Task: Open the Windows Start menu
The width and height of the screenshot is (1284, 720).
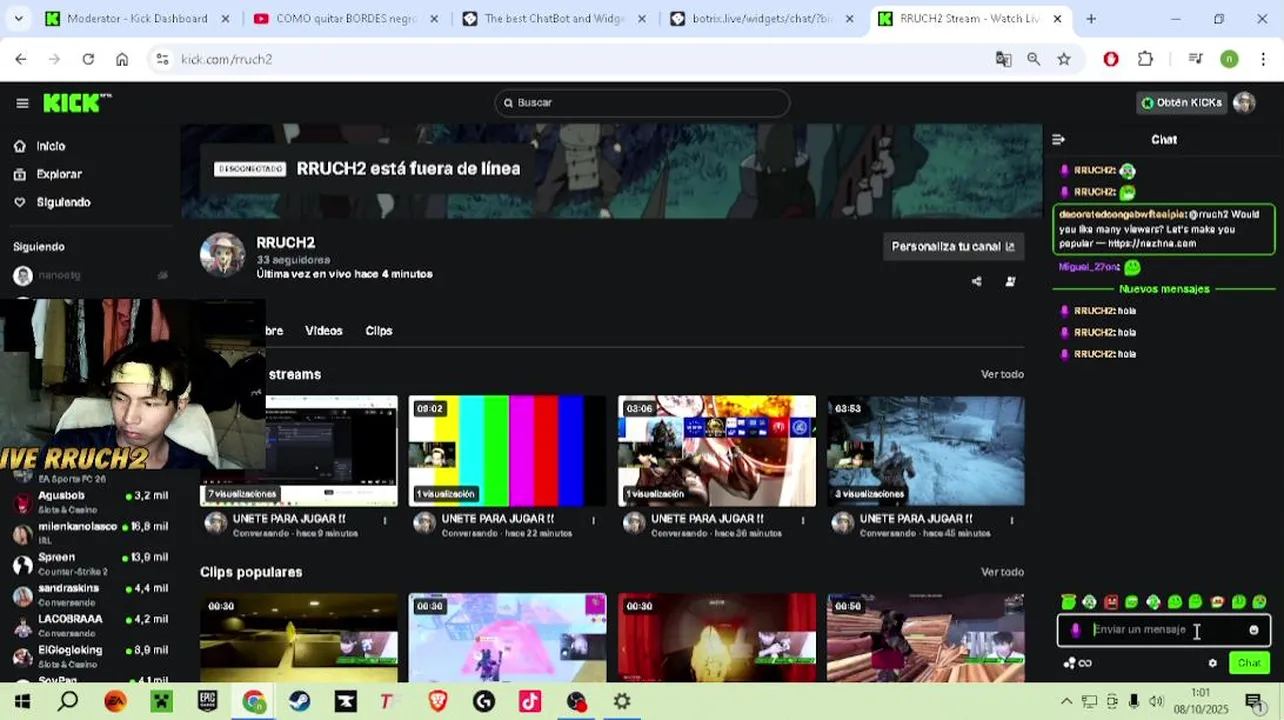Action: (22, 702)
